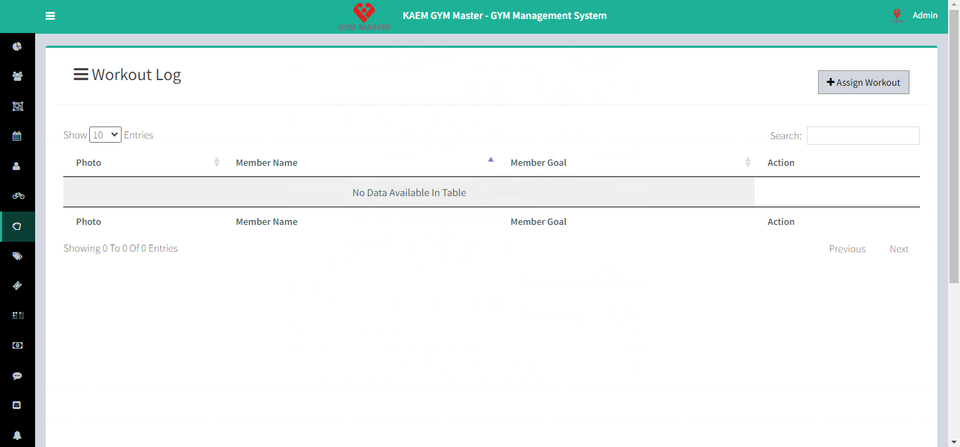Viewport: 960px width, 447px height.
Task: Open the Show entries count dropdown
Action: coord(105,135)
